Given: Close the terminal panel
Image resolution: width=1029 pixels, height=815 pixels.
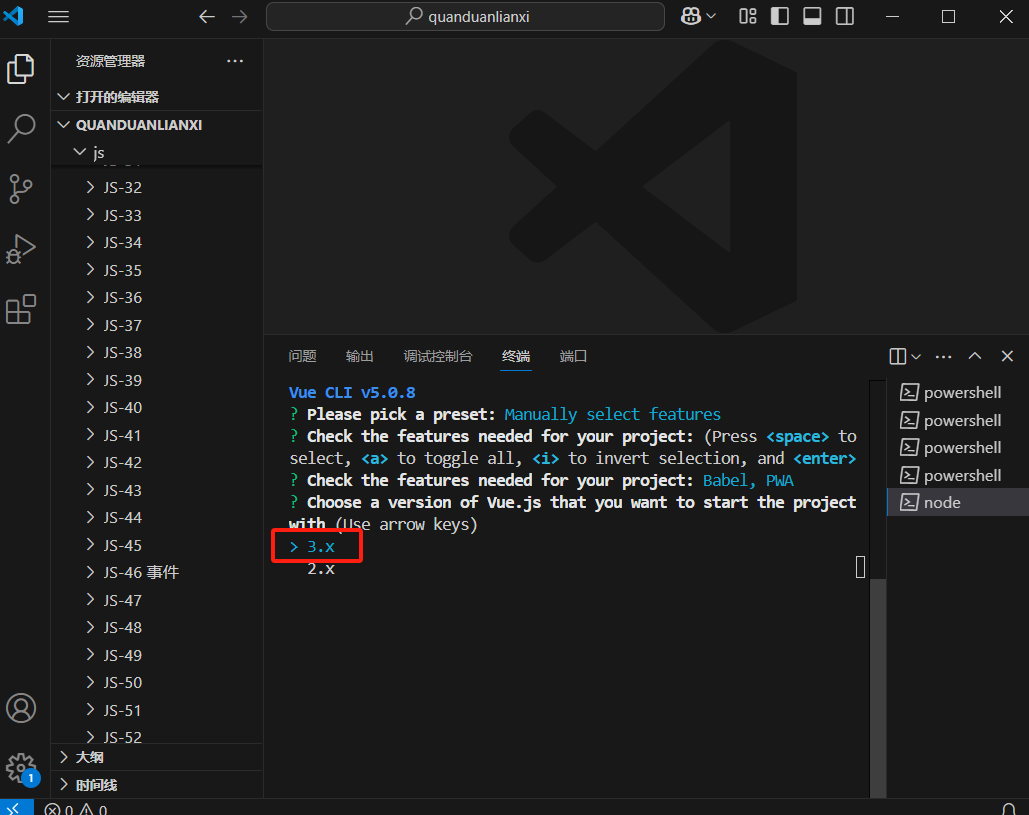Looking at the screenshot, I should 1007,356.
